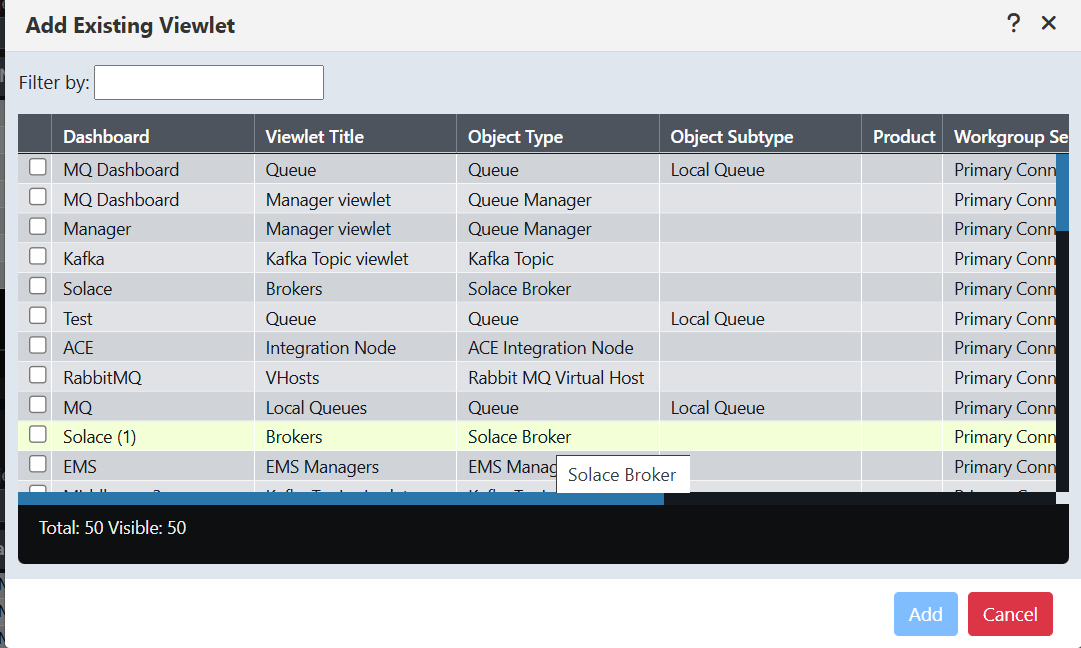Click 'Total: 50 Visible: 50' status text

click(112, 528)
